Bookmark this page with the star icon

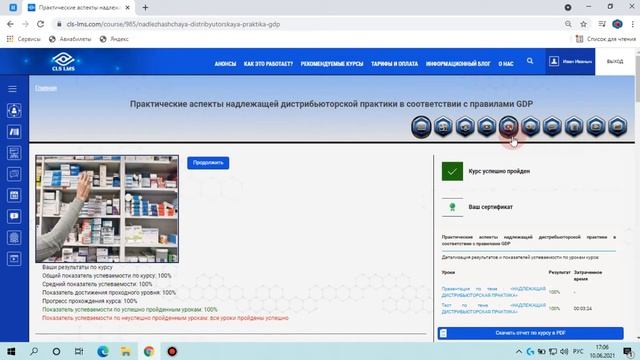click(x=584, y=24)
